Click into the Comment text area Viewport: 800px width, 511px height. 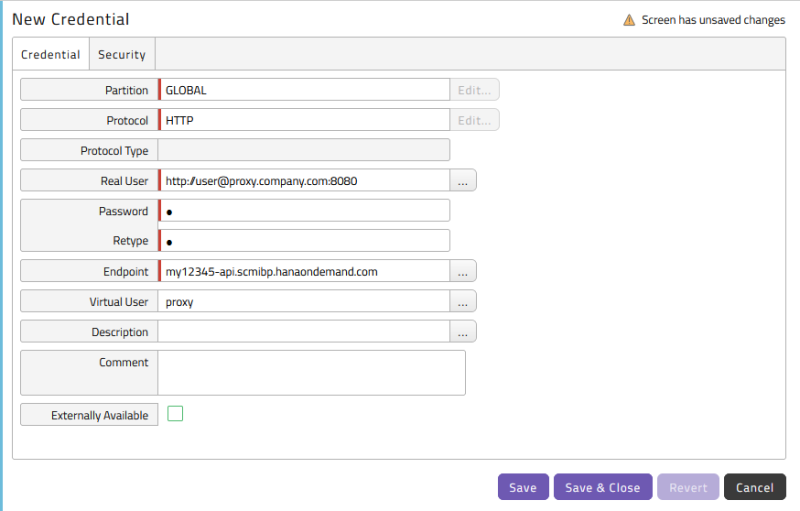pyautogui.click(x=312, y=373)
